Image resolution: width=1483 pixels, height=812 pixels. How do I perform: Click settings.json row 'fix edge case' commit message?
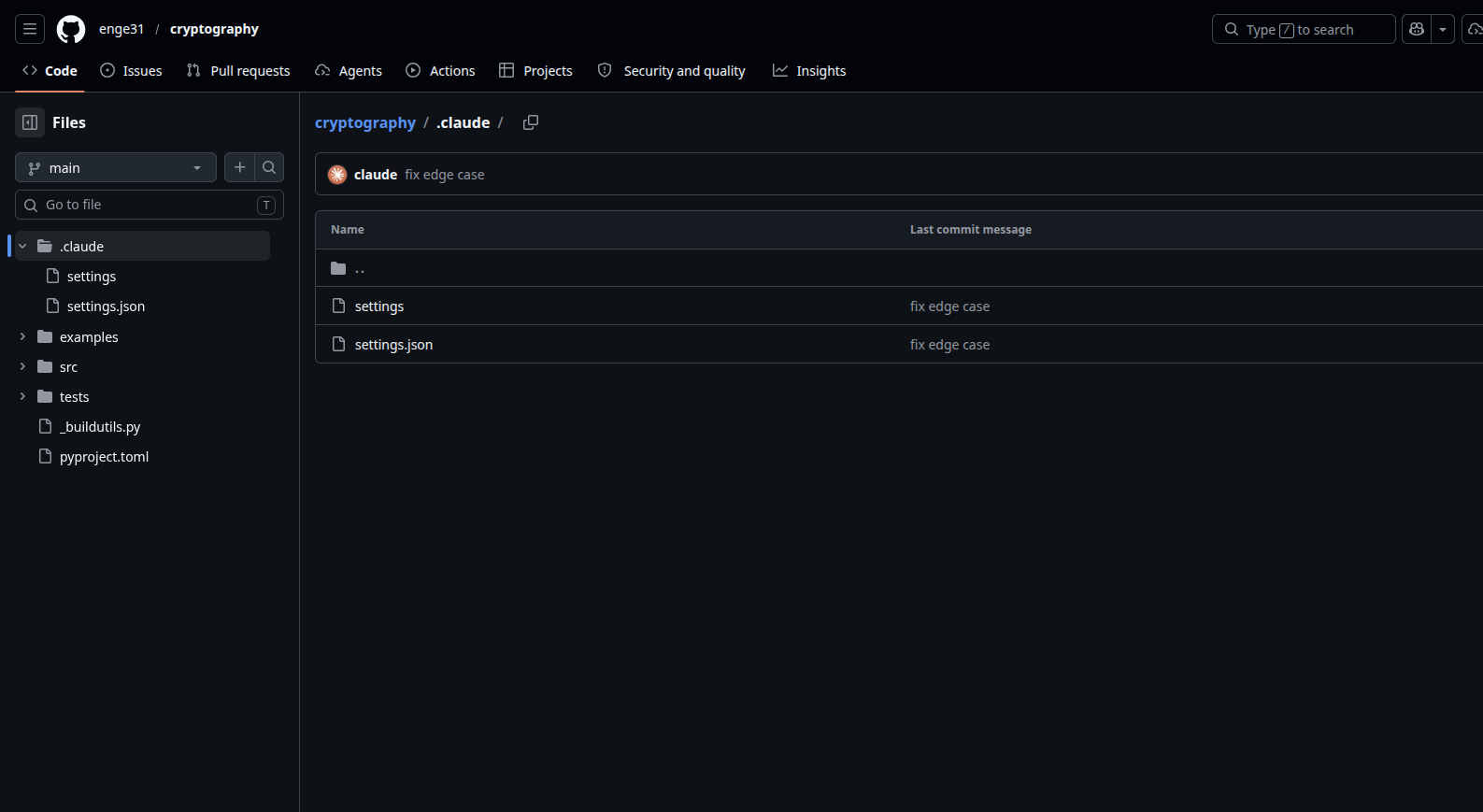tap(949, 345)
